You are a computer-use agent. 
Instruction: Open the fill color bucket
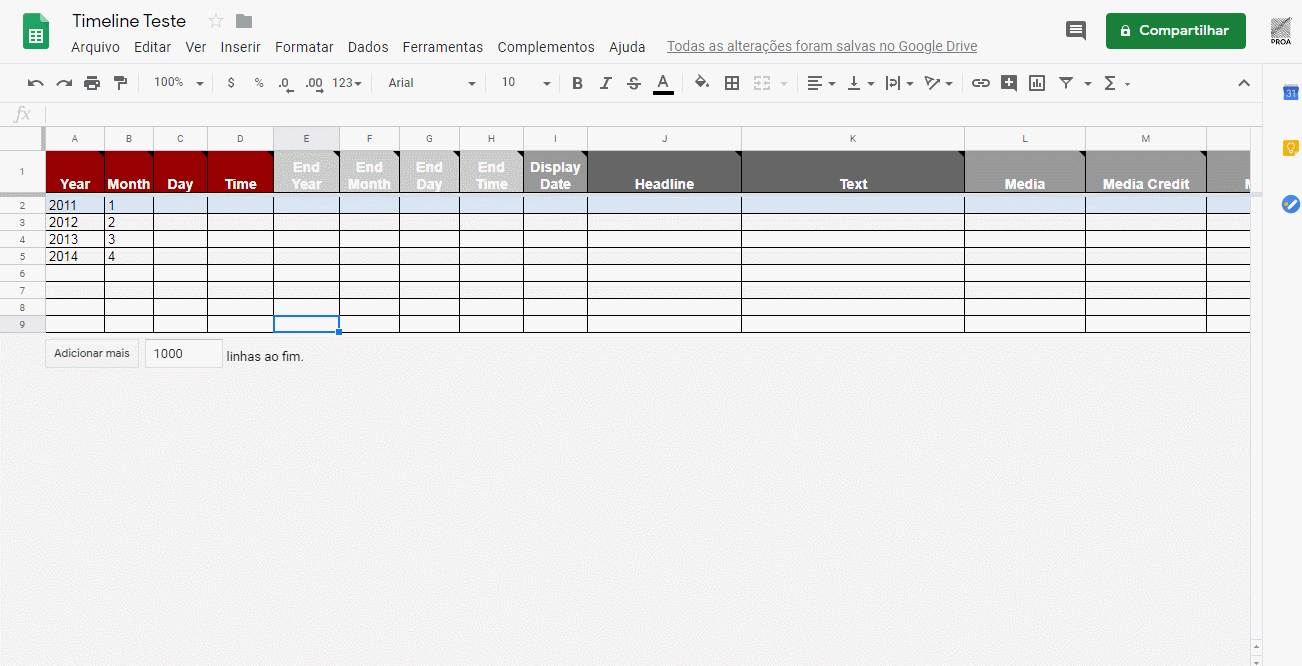(x=702, y=83)
